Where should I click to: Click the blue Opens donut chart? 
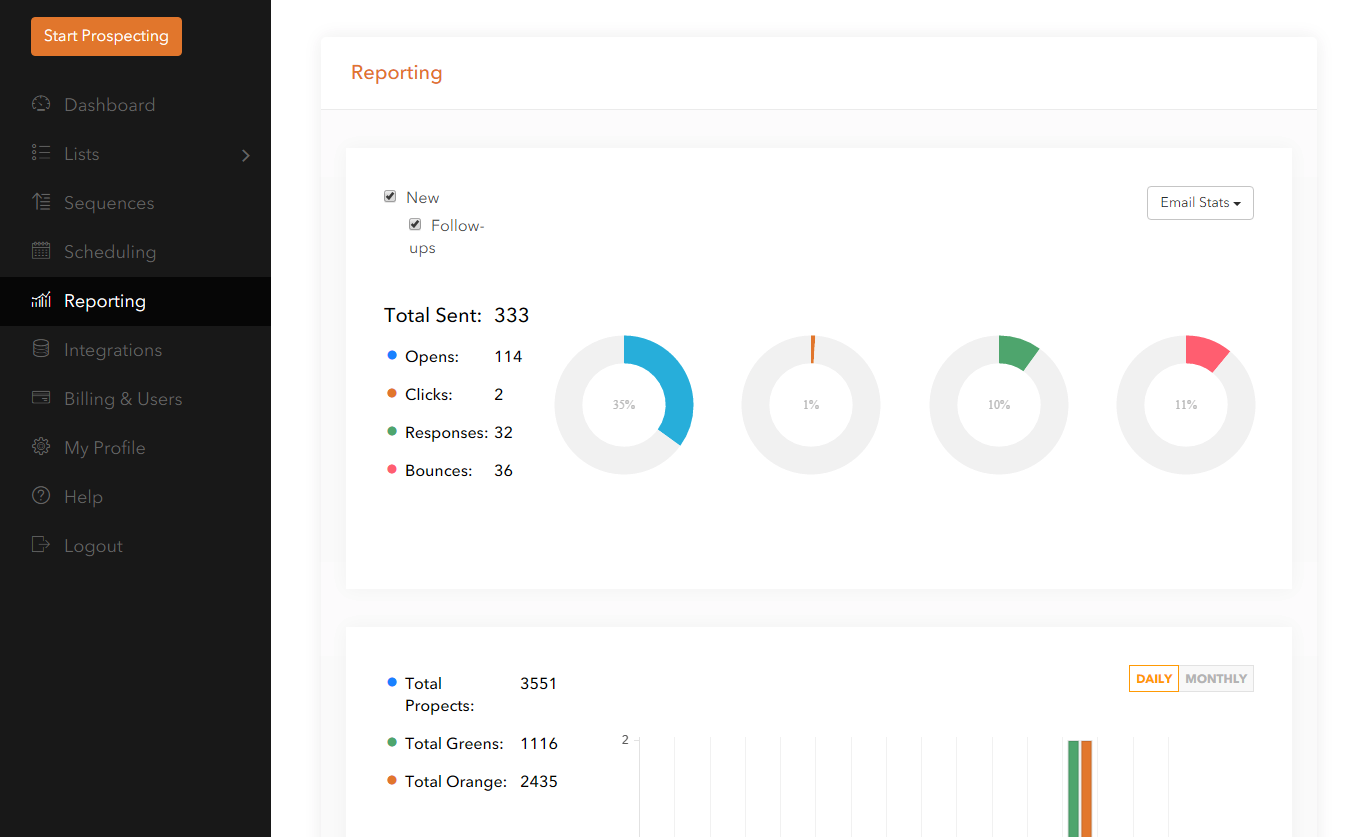pos(624,404)
